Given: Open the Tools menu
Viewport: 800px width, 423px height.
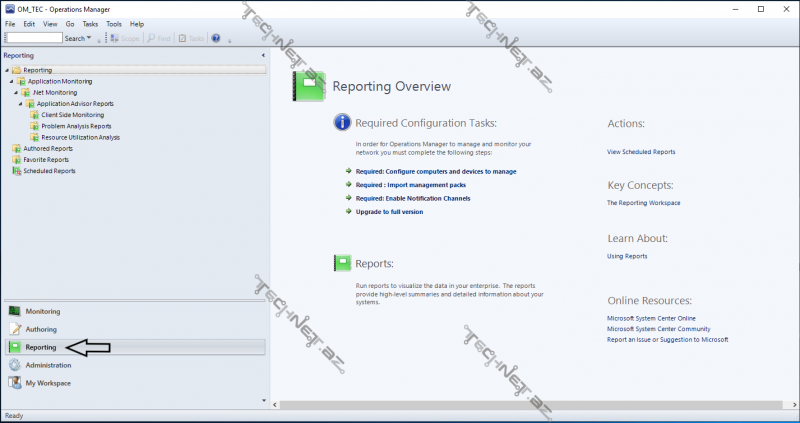Looking at the screenshot, I should (x=114, y=23).
